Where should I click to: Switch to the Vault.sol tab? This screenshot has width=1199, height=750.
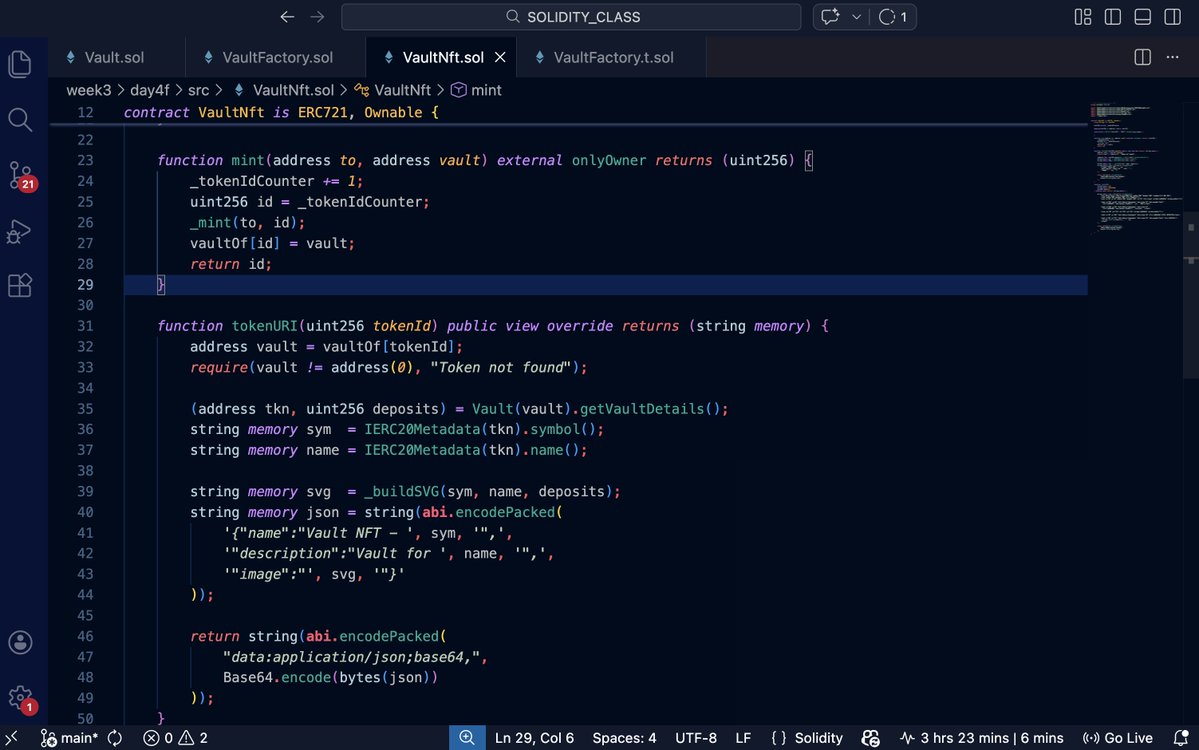(x=114, y=57)
